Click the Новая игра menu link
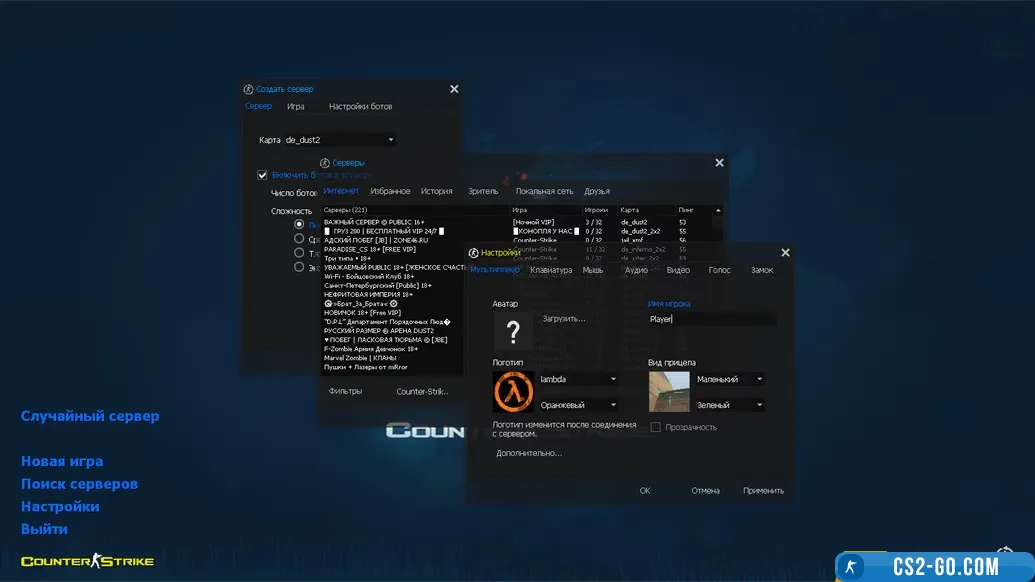 tap(62, 461)
